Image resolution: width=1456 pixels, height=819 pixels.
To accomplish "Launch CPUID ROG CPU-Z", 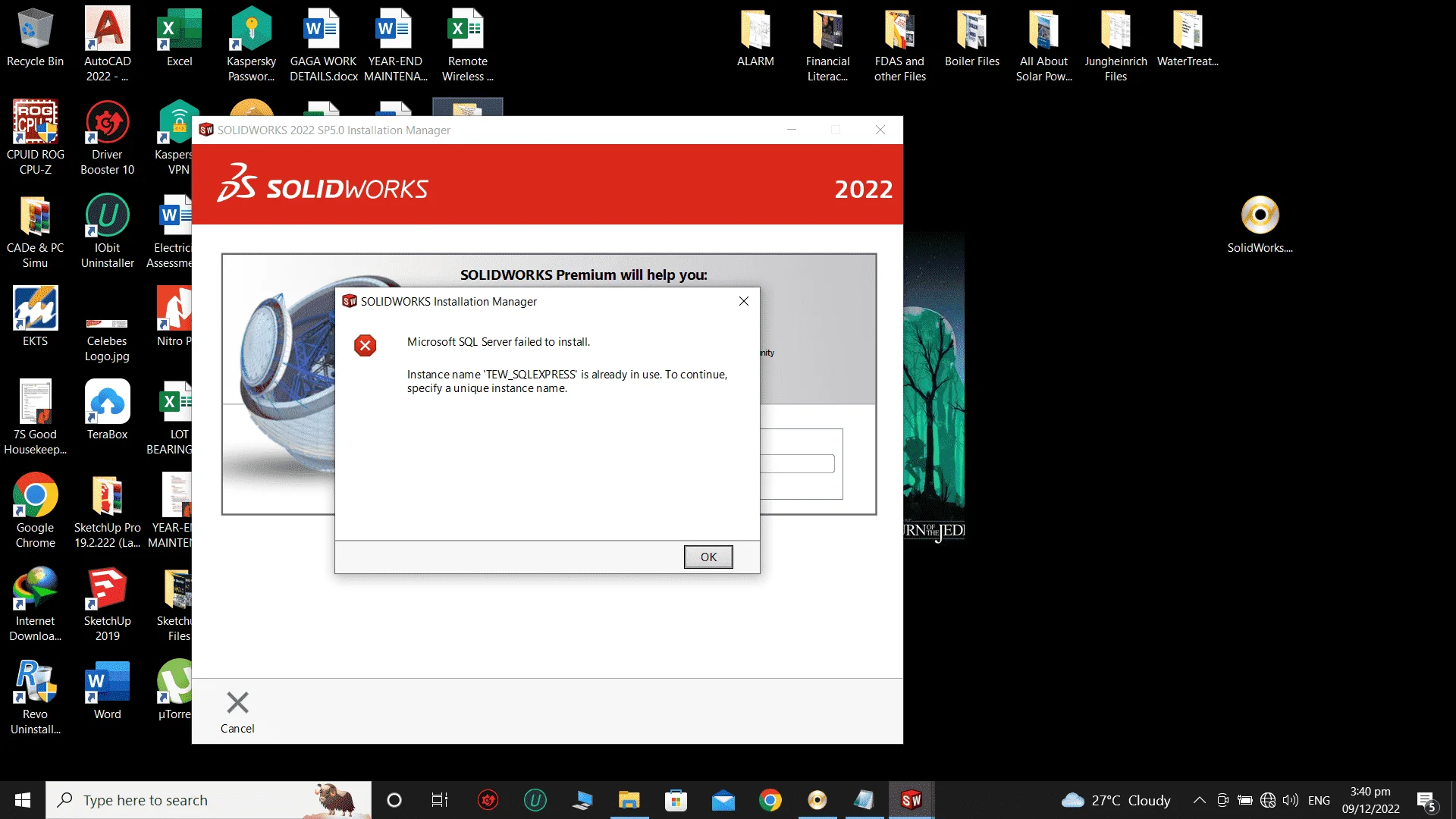I will [35, 138].
